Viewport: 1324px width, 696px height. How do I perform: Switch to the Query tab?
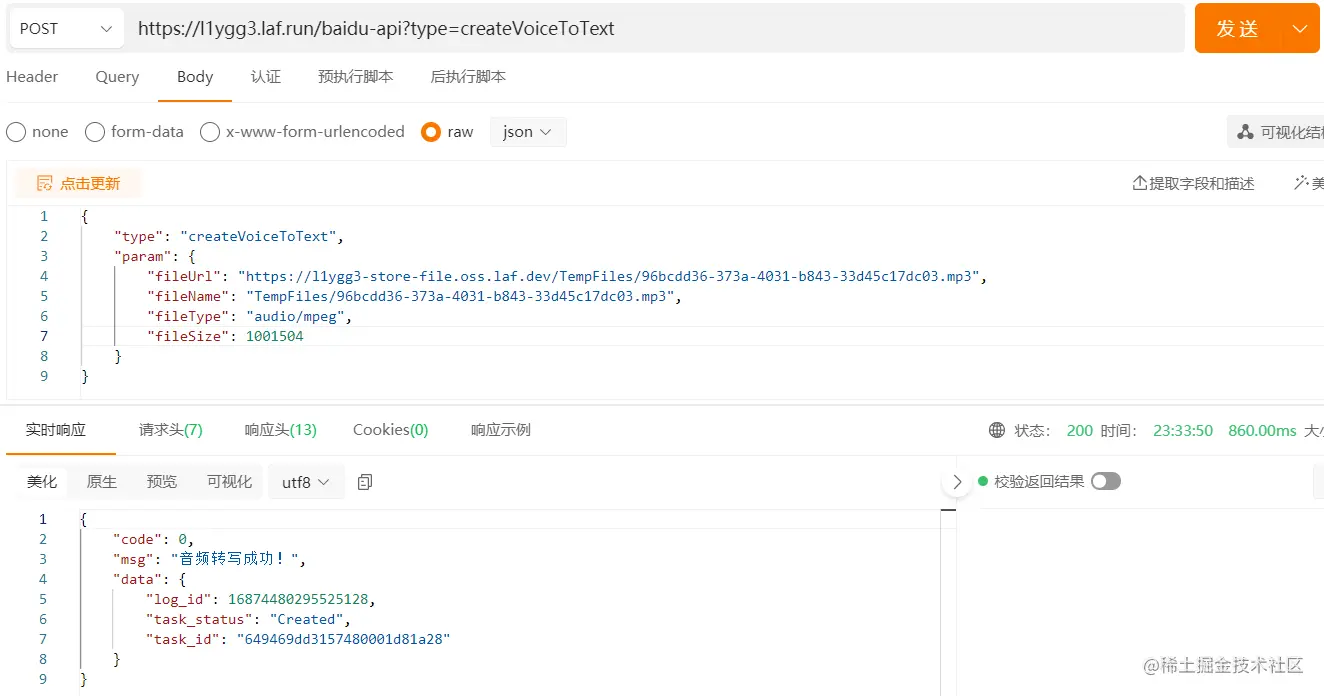[x=117, y=77]
